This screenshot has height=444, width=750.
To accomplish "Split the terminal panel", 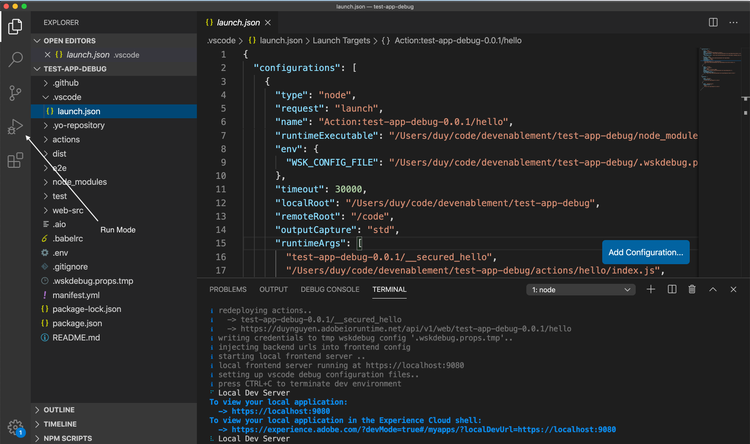I will tap(670, 289).
